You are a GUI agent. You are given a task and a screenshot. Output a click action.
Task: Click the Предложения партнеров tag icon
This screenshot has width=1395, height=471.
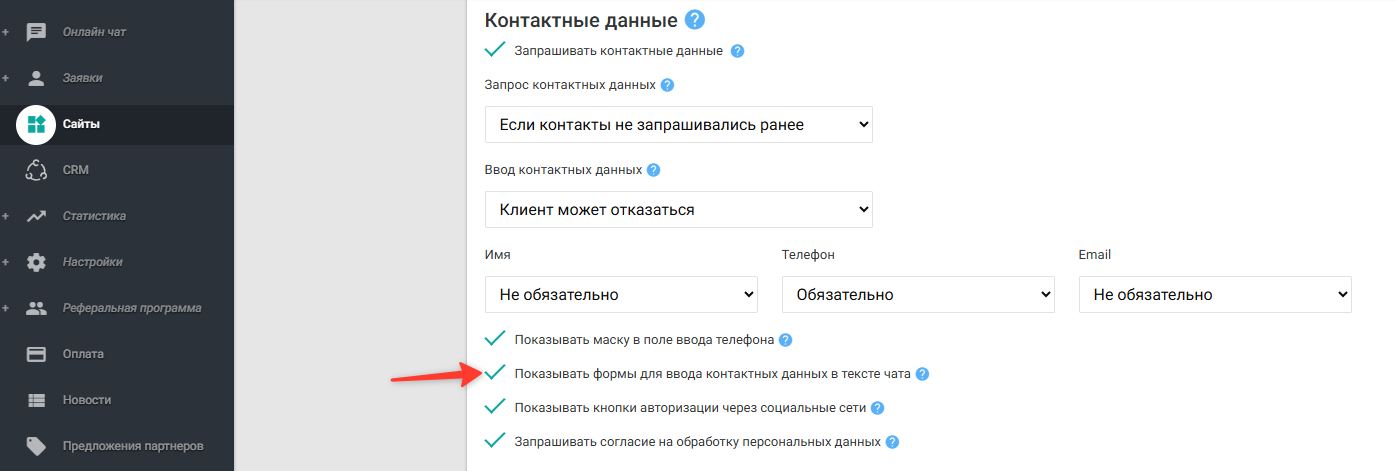[36, 446]
